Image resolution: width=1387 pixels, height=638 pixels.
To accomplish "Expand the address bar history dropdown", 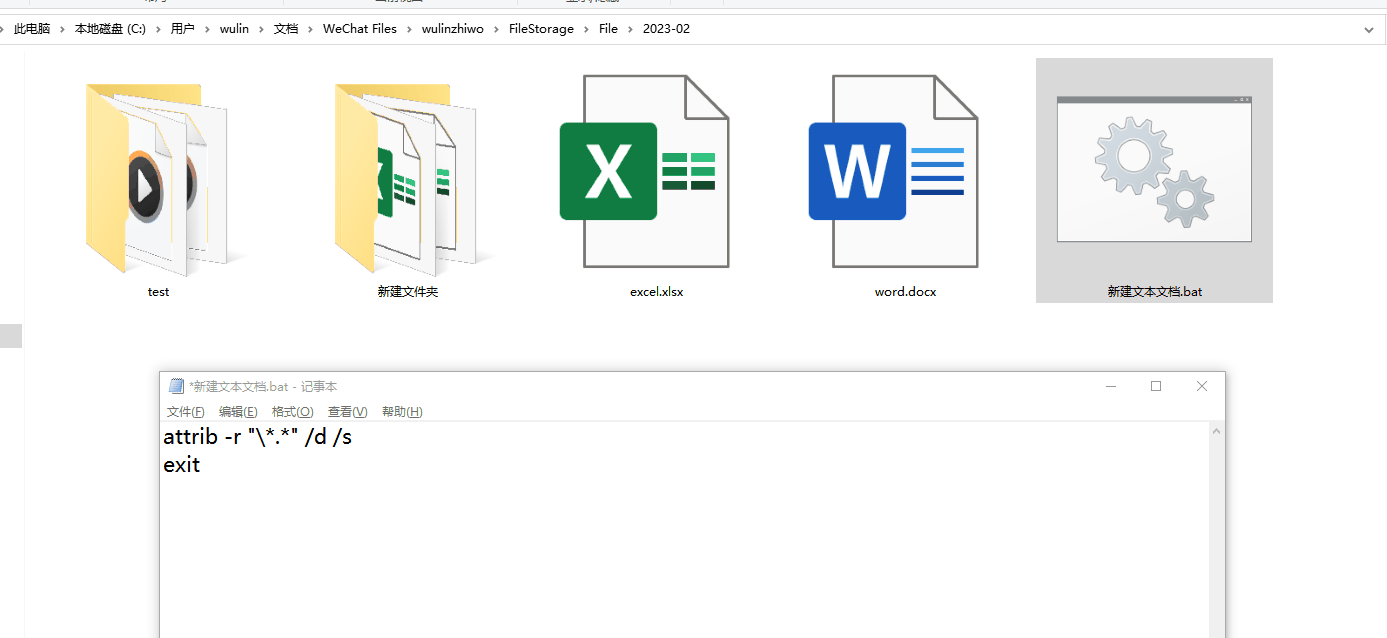I will click(x=1369, y=29).
